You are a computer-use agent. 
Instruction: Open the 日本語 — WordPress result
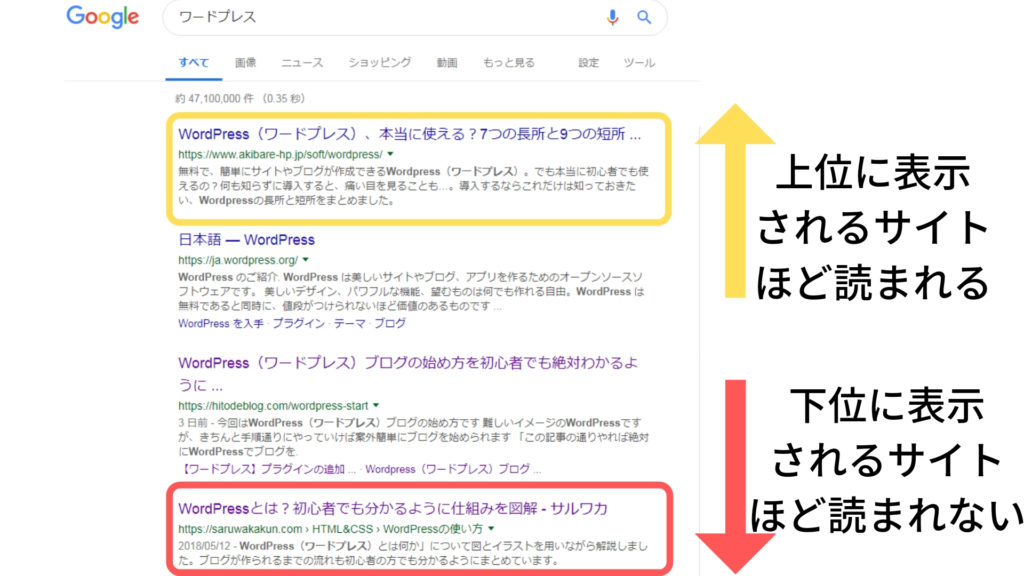[x=246, y=240]
